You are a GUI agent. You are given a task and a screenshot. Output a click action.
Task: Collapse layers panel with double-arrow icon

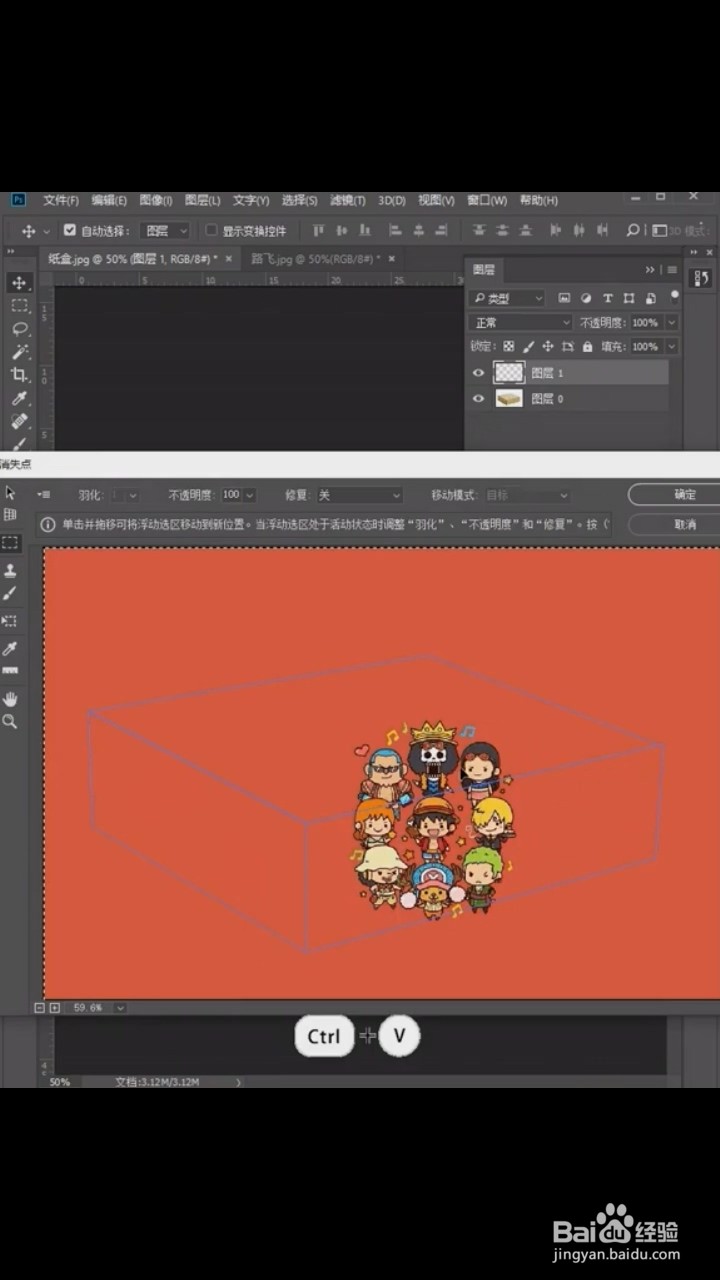click(x=650, y=270)
